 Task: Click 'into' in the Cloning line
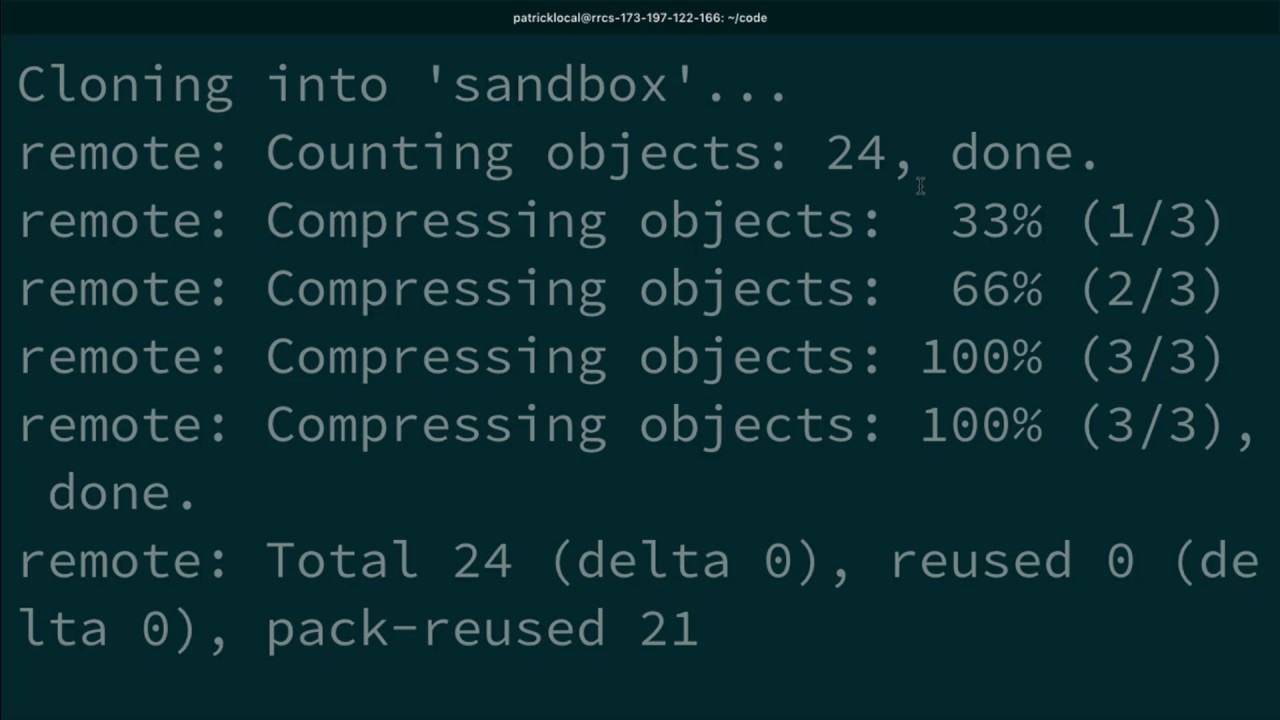(327, 85)
